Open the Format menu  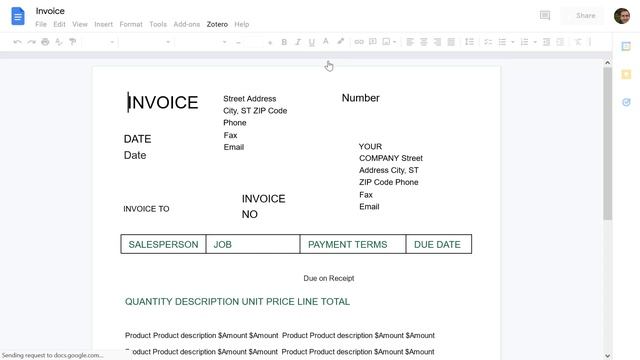coord(131,24)
